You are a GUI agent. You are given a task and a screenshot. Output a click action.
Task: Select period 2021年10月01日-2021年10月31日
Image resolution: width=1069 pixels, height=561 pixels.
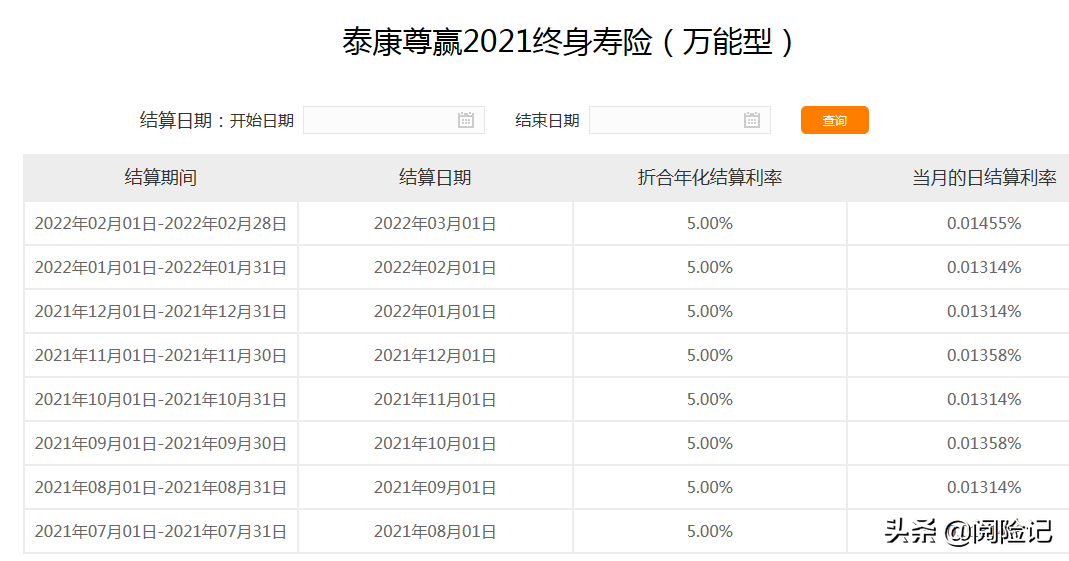[161, 399]
